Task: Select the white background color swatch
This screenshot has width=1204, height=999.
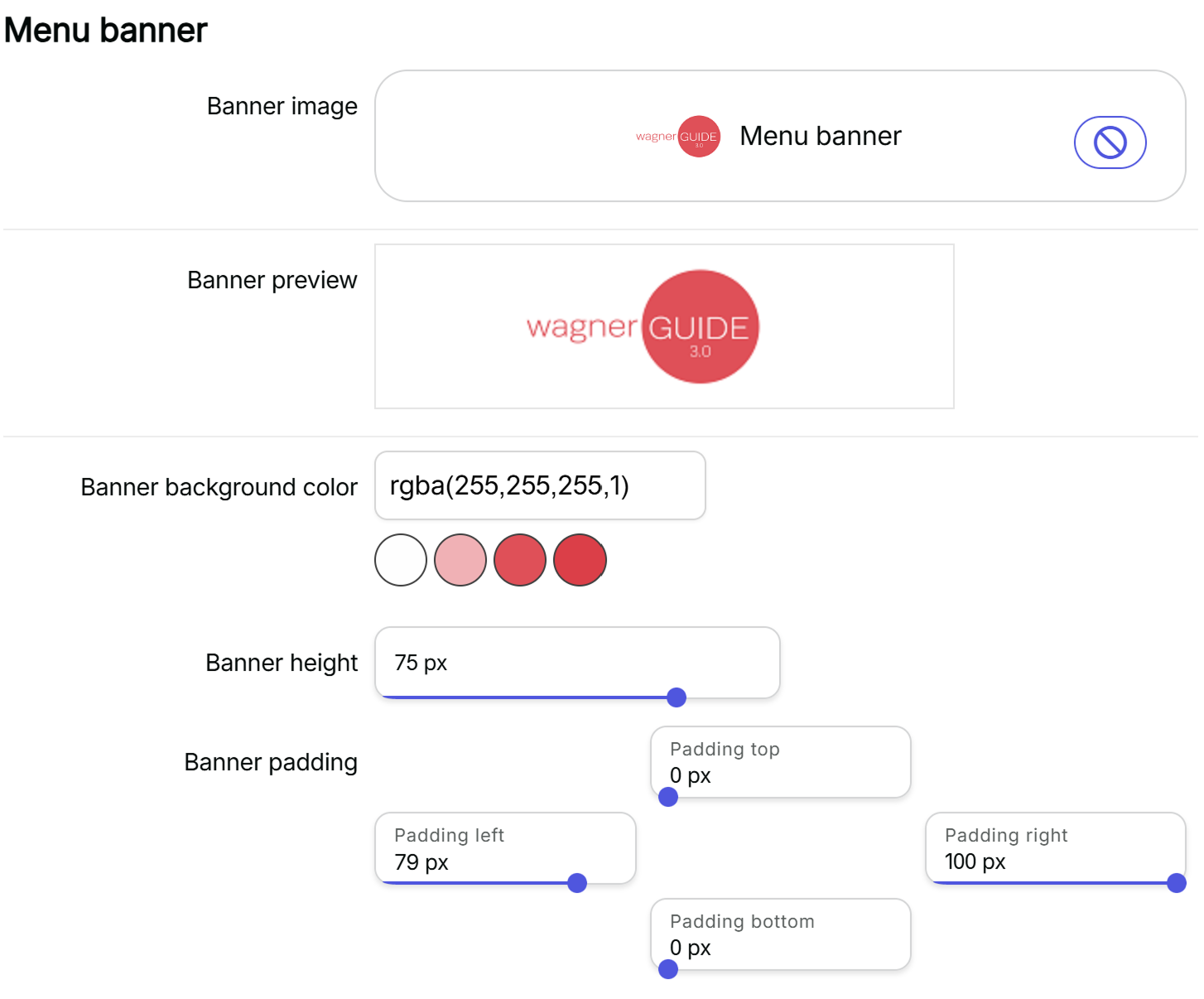Action: click(x=401, y=560)
